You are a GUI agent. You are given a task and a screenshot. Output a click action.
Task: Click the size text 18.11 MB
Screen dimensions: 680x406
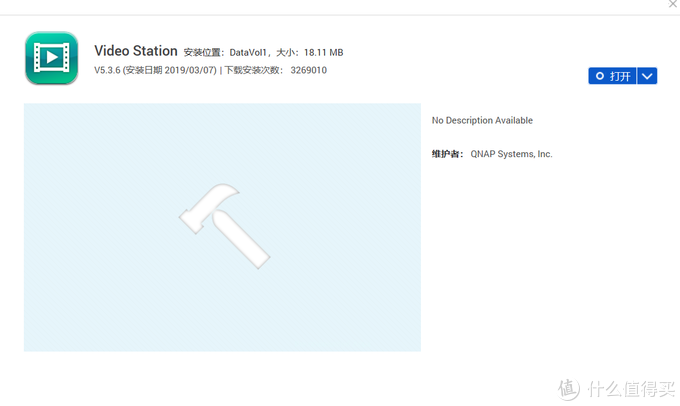coord(324,52)
